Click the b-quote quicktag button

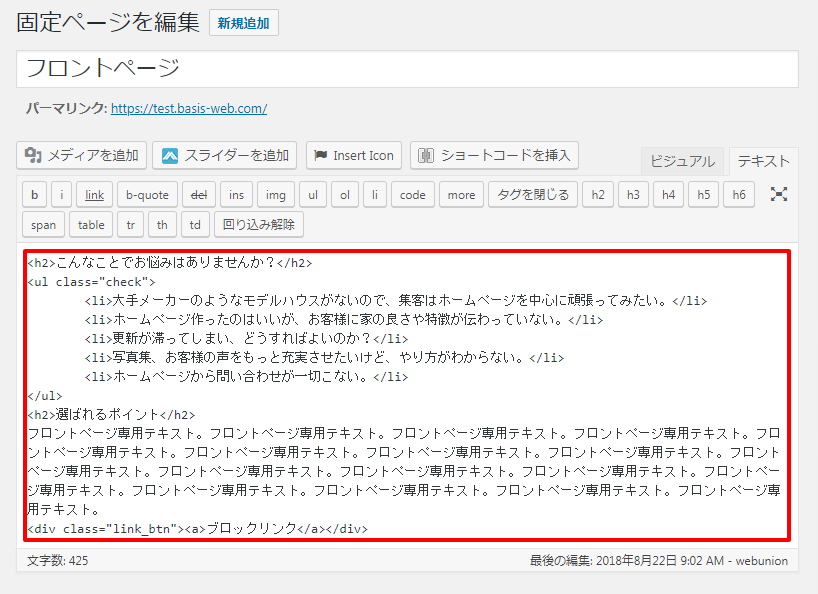(x=148, y=195)
